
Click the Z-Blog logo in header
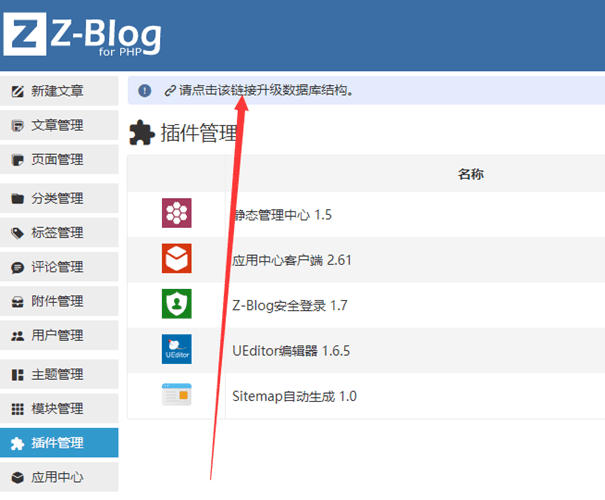[82, 35]
